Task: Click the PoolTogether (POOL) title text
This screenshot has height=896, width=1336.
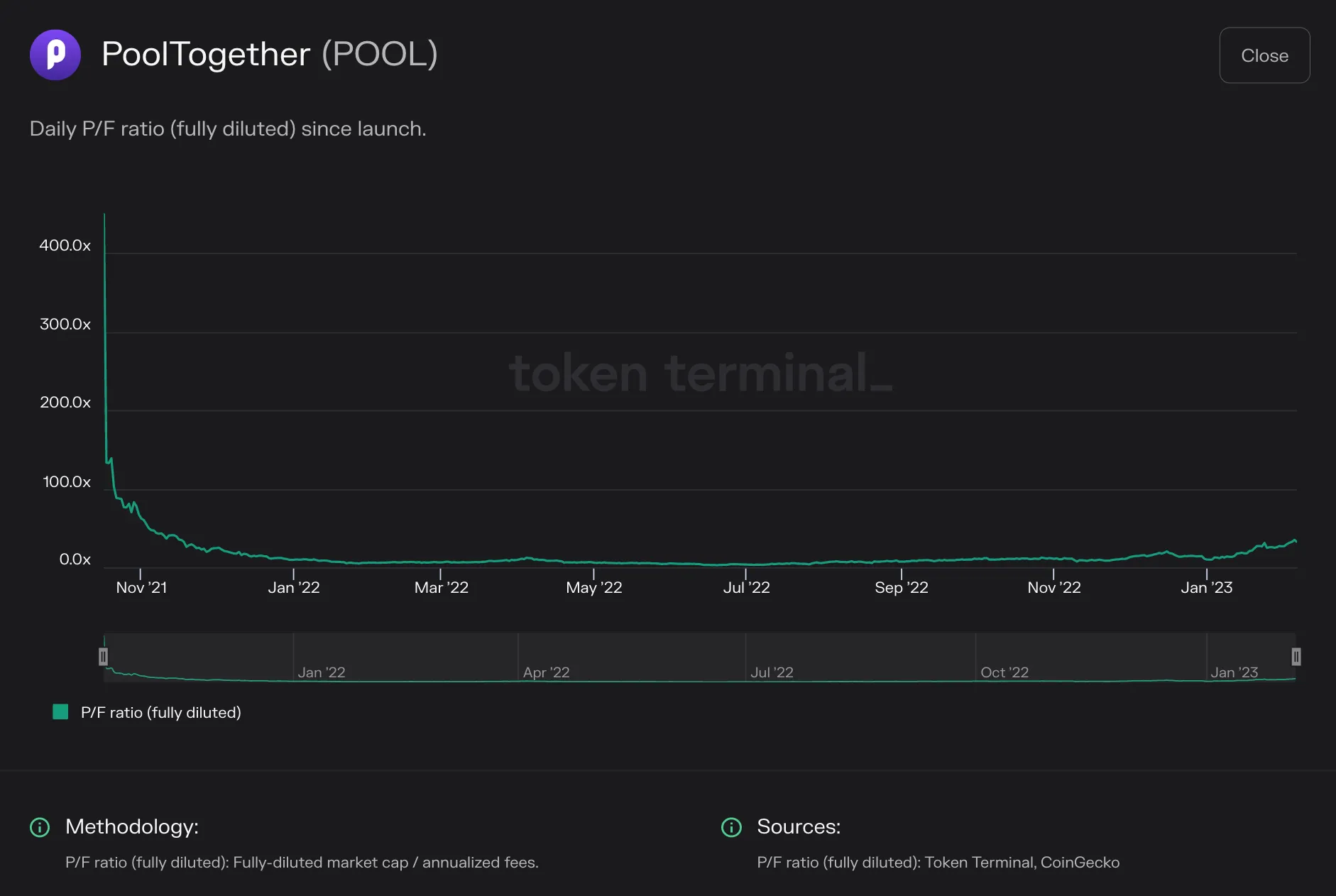Action: coord(270,55)
